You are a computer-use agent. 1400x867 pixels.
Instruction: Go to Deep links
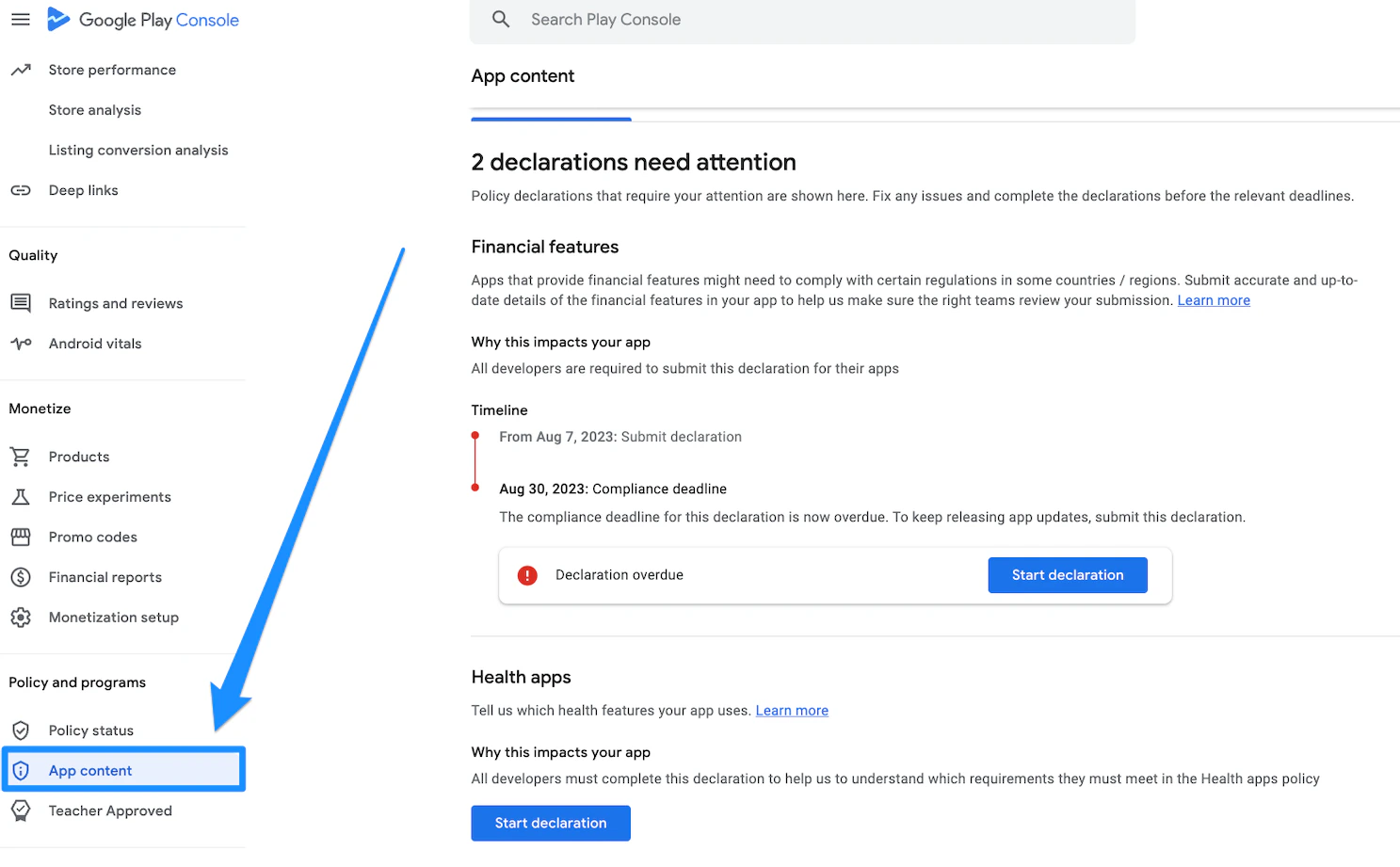[84, 190]
